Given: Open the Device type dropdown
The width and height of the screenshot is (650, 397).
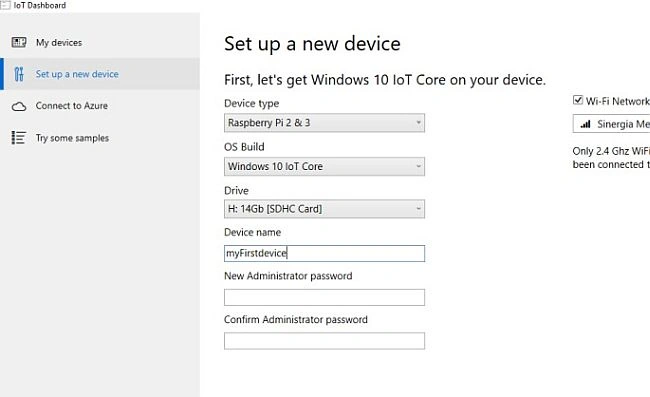Looking at the screenshot, I should pyautogui.click(x=324, y=123).
